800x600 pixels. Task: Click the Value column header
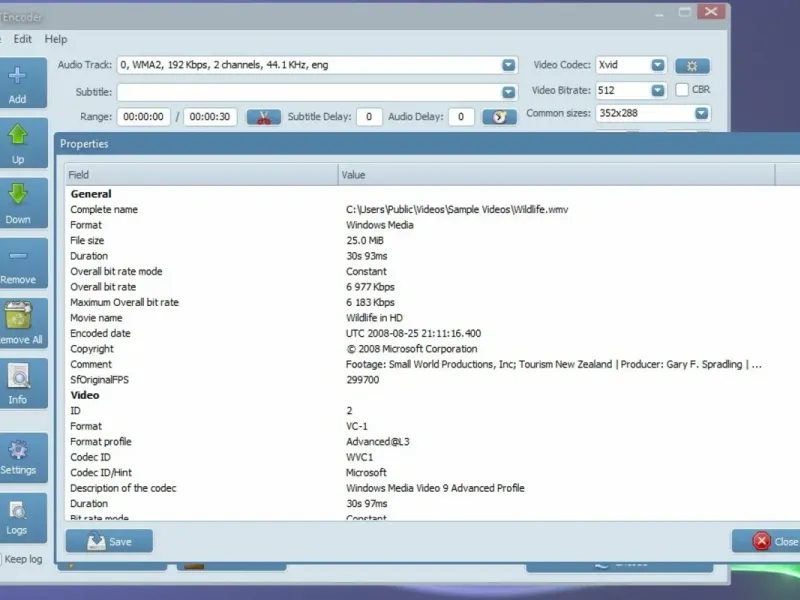click(556, 175)
